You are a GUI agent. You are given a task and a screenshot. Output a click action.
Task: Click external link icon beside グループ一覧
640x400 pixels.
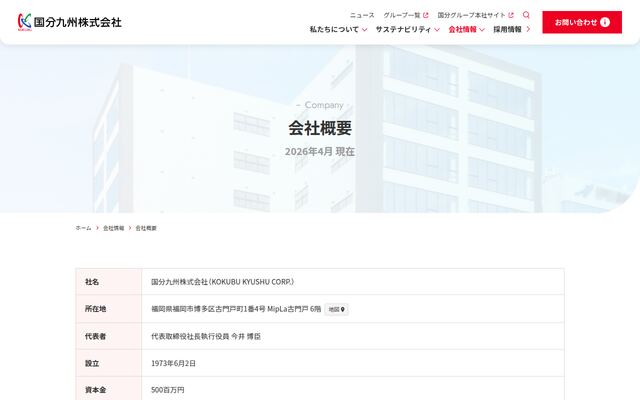[x=426, y=15]
